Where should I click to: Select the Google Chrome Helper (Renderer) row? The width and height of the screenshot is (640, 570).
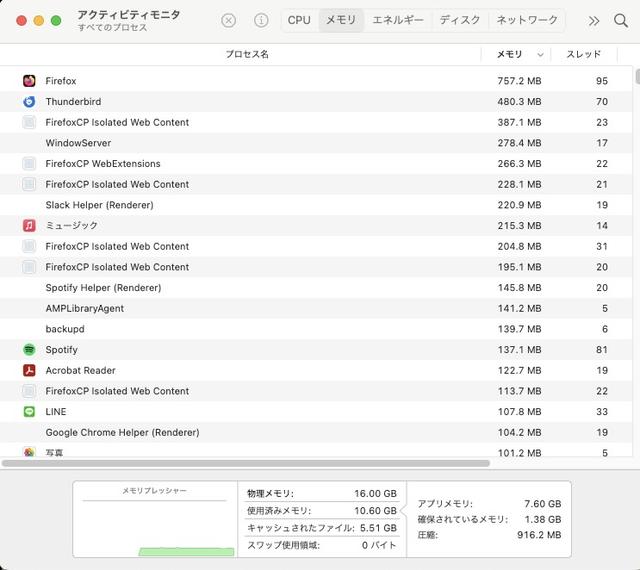[x=316, y=432]
